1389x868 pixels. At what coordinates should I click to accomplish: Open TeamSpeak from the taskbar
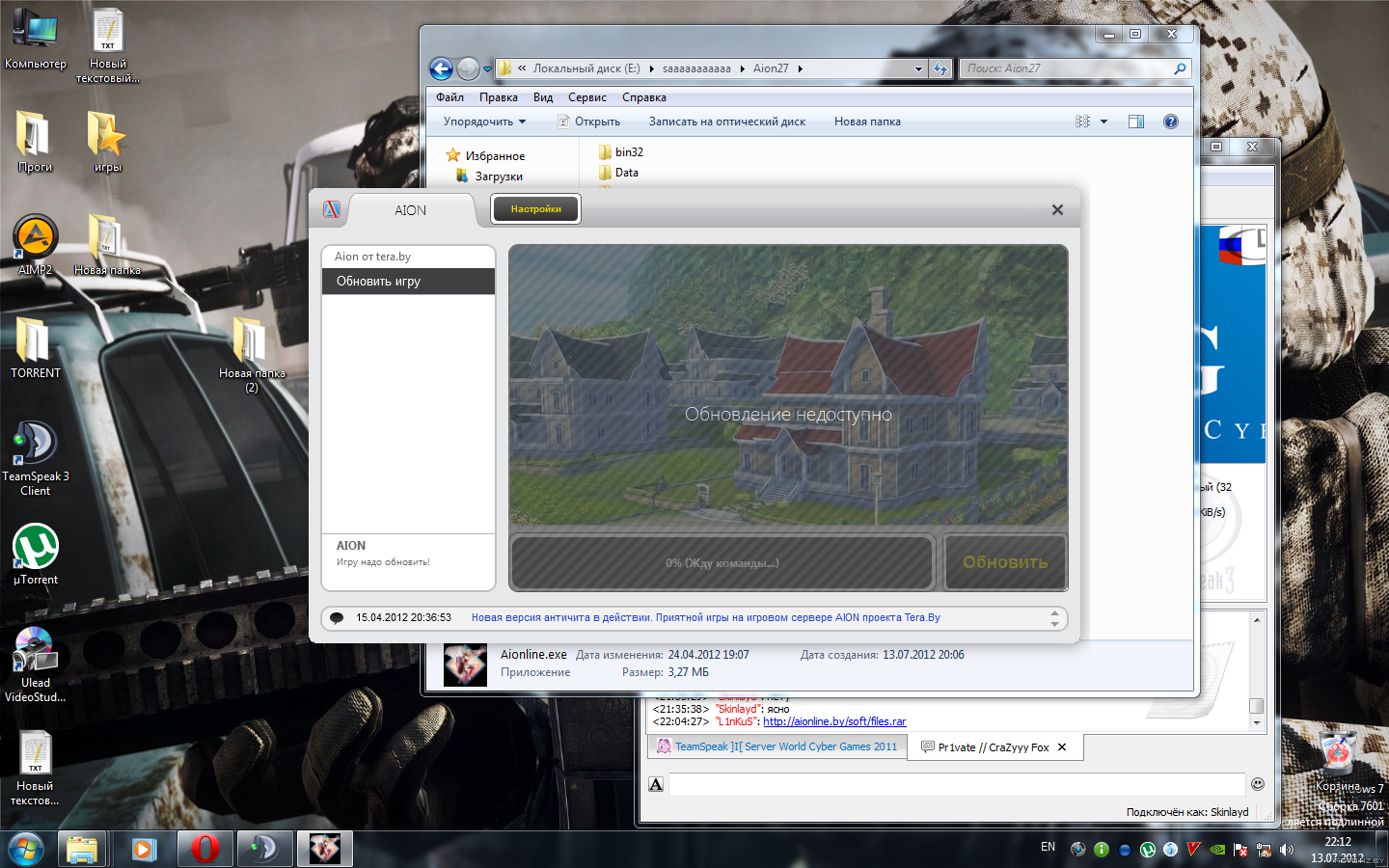click(x=264, y=850)
